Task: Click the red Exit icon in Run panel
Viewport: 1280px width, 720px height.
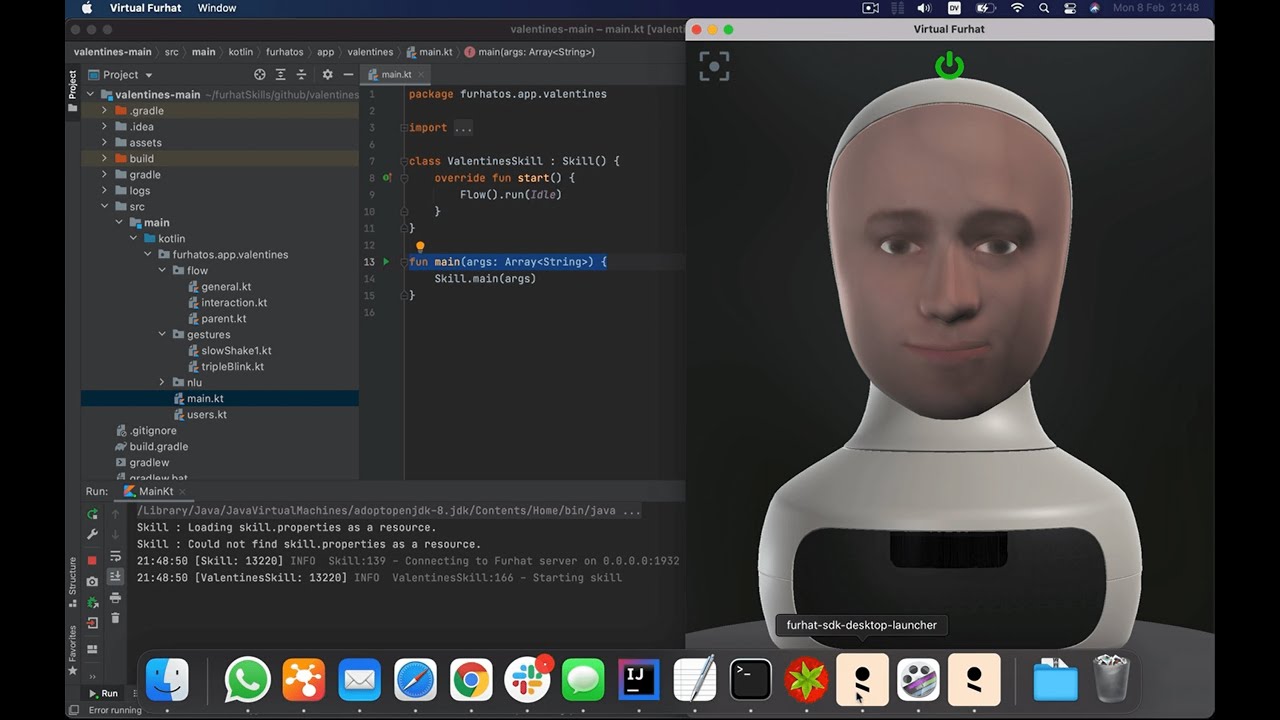Action: pos(92,622)
